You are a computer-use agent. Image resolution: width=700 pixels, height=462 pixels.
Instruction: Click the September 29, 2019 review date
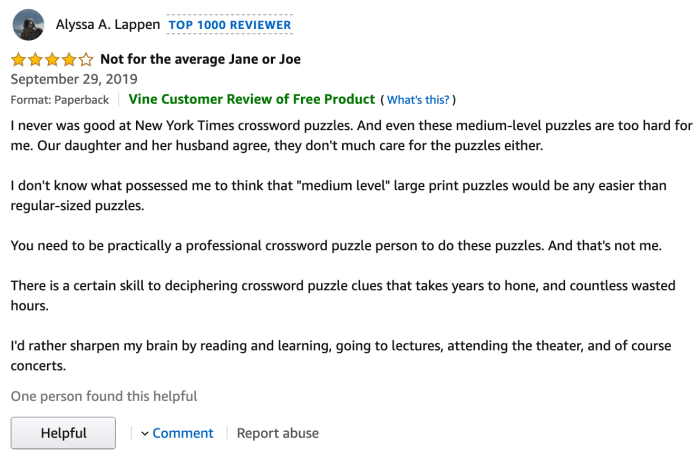pos(74,79)
